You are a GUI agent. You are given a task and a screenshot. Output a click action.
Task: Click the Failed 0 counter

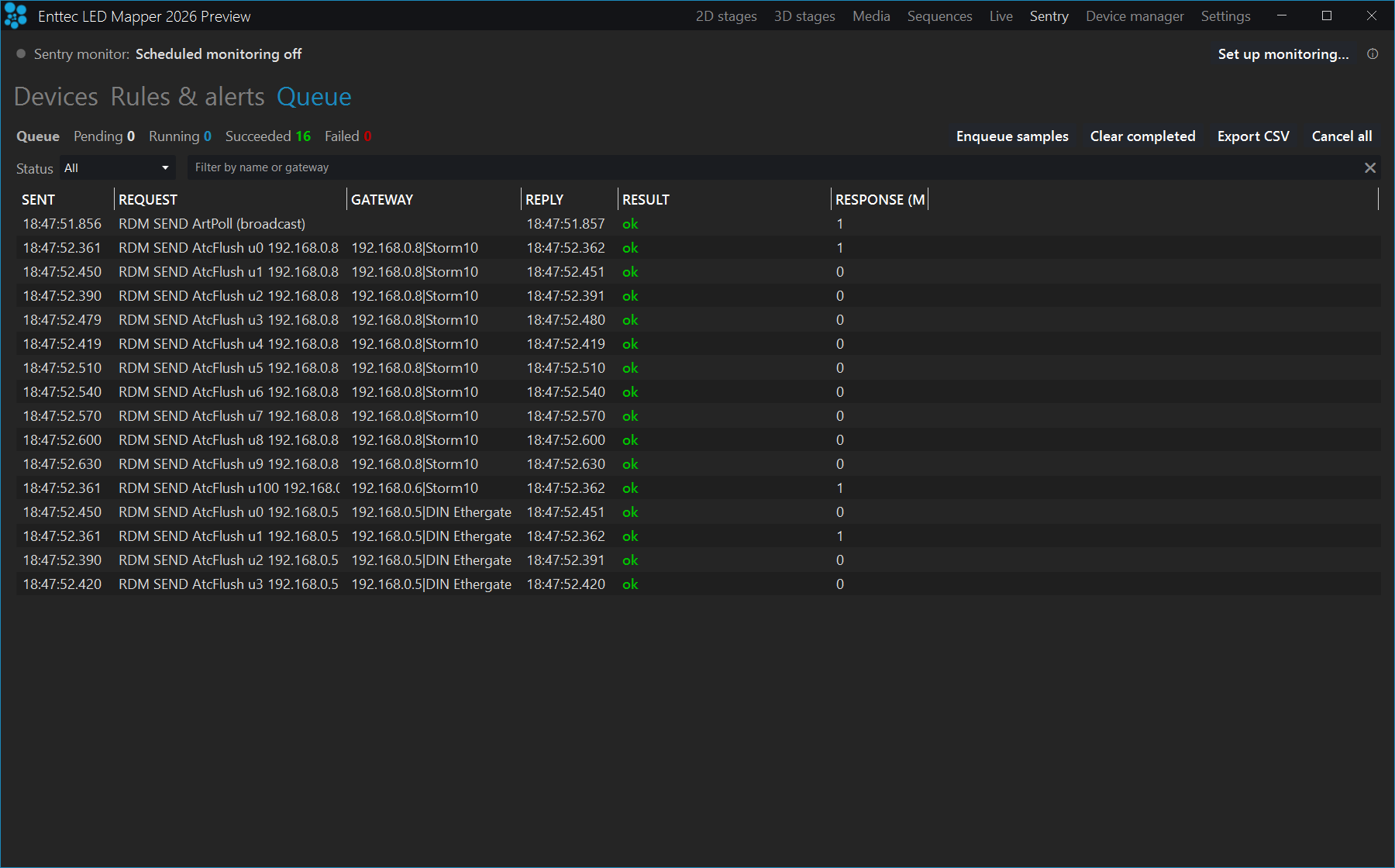coord(348,136)
